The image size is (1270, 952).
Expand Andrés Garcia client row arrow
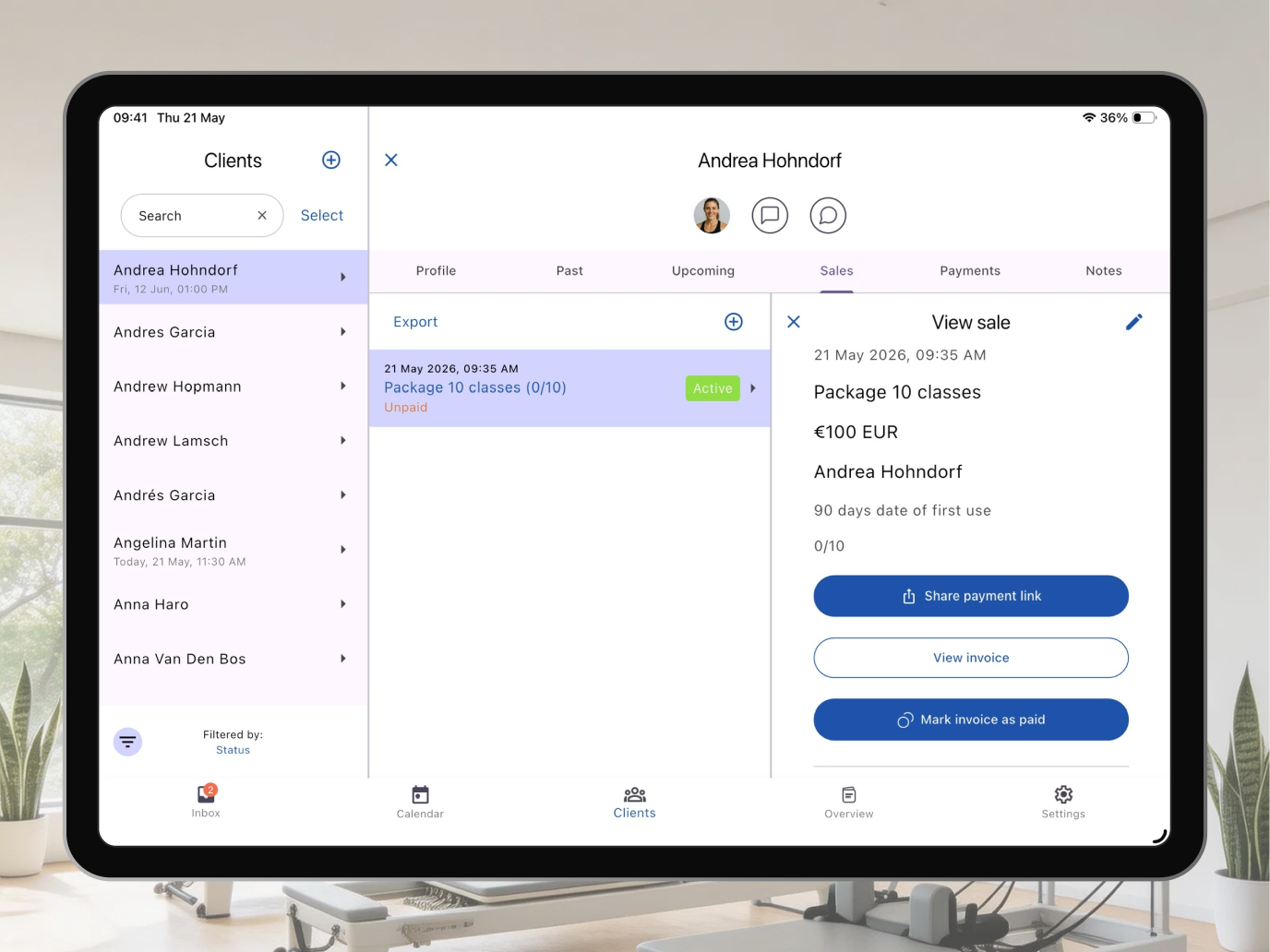343,495
